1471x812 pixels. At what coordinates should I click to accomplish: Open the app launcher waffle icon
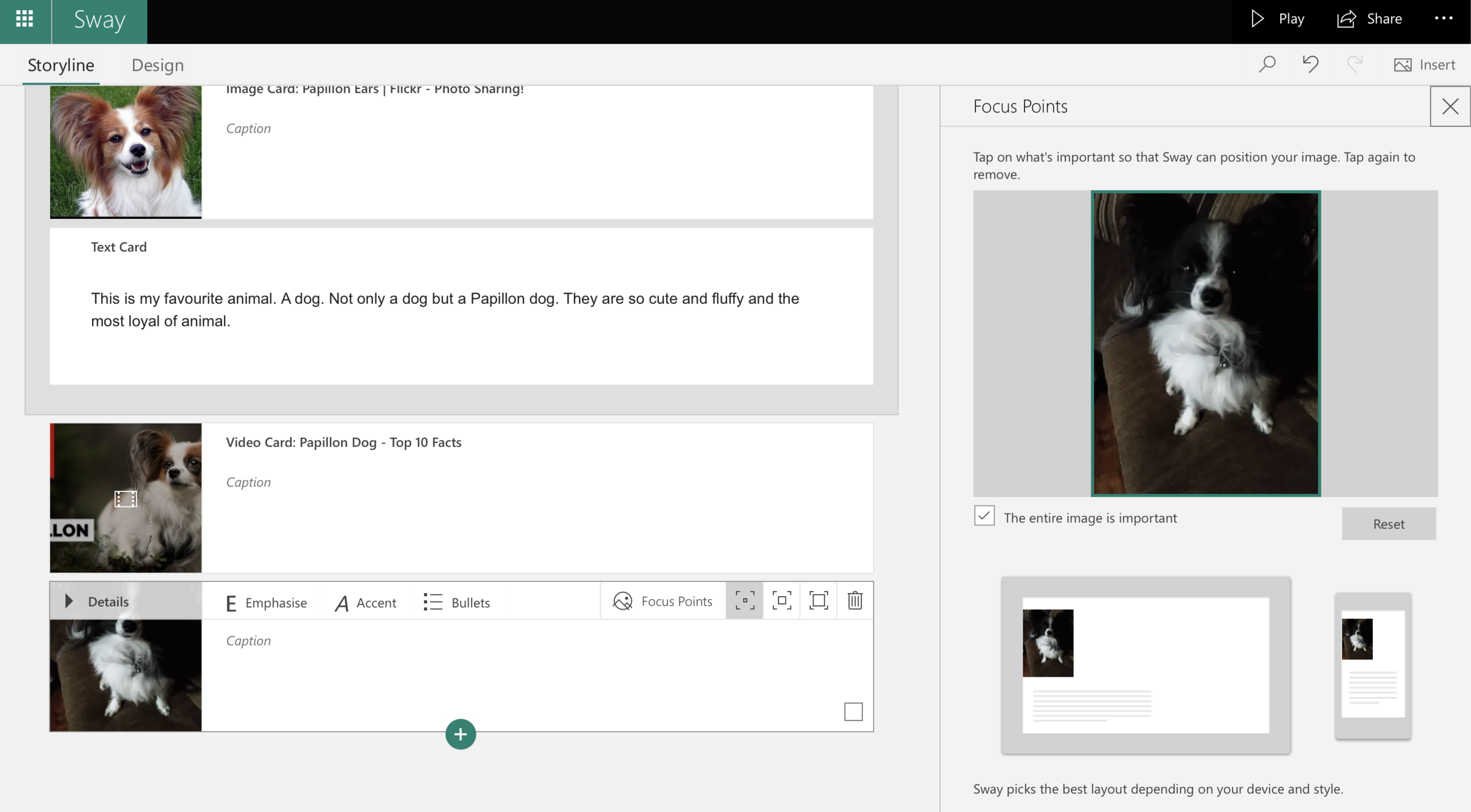click(25, 19)
